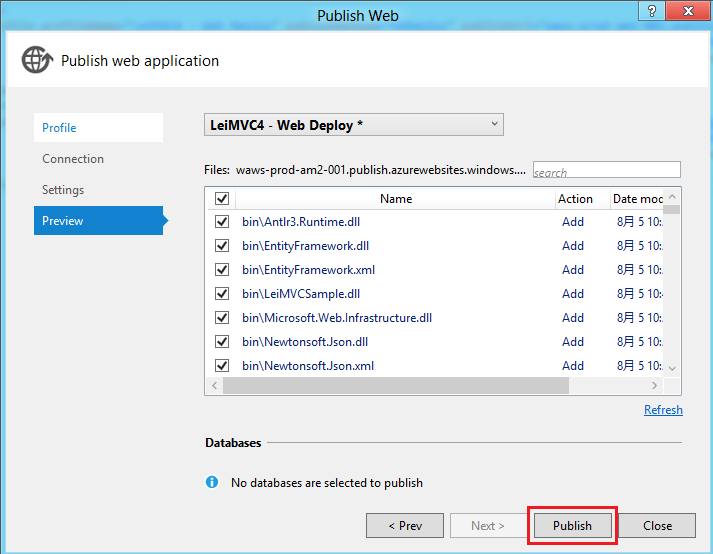Click the horizontal scrollbar left arrow
Image resolution: width=713 pixels, height=554 pixels.
coord(215,386)
